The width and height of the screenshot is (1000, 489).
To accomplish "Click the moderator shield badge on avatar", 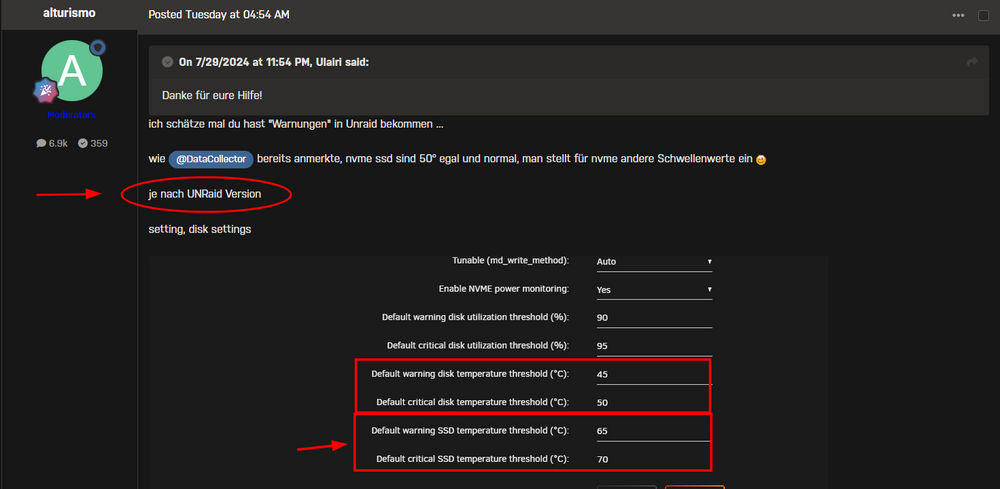I will tap(97, 47).
